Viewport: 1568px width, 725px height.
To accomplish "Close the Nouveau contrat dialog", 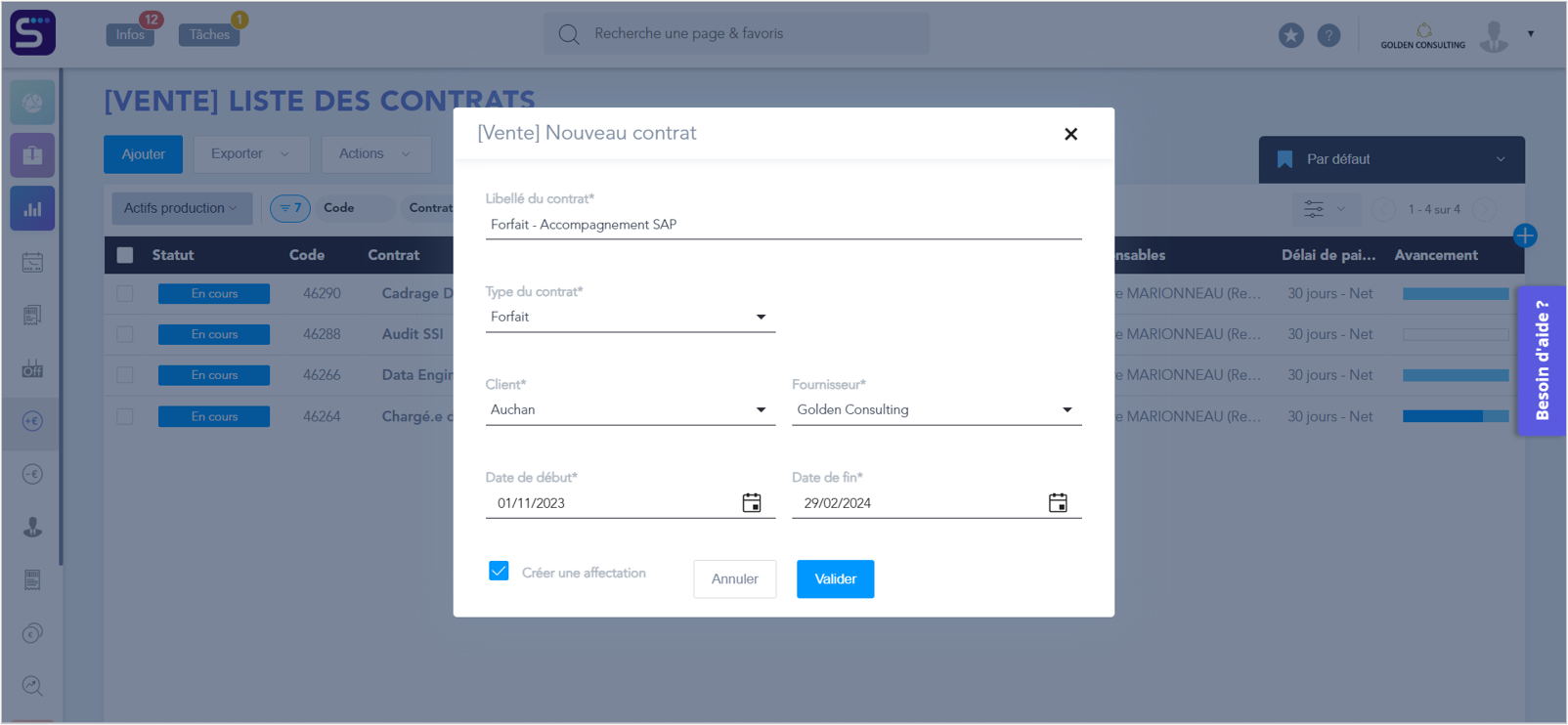I will [x=1070, y=134].
